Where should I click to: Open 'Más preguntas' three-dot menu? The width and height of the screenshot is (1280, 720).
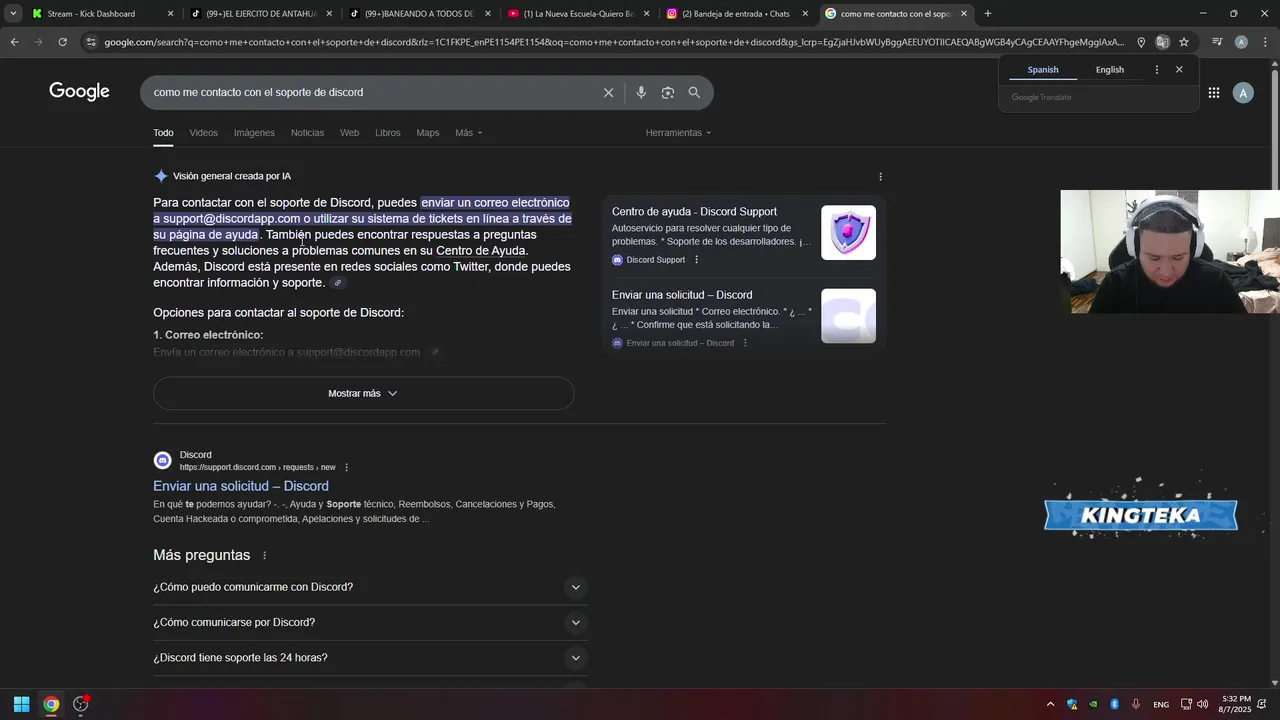(265, 555)
